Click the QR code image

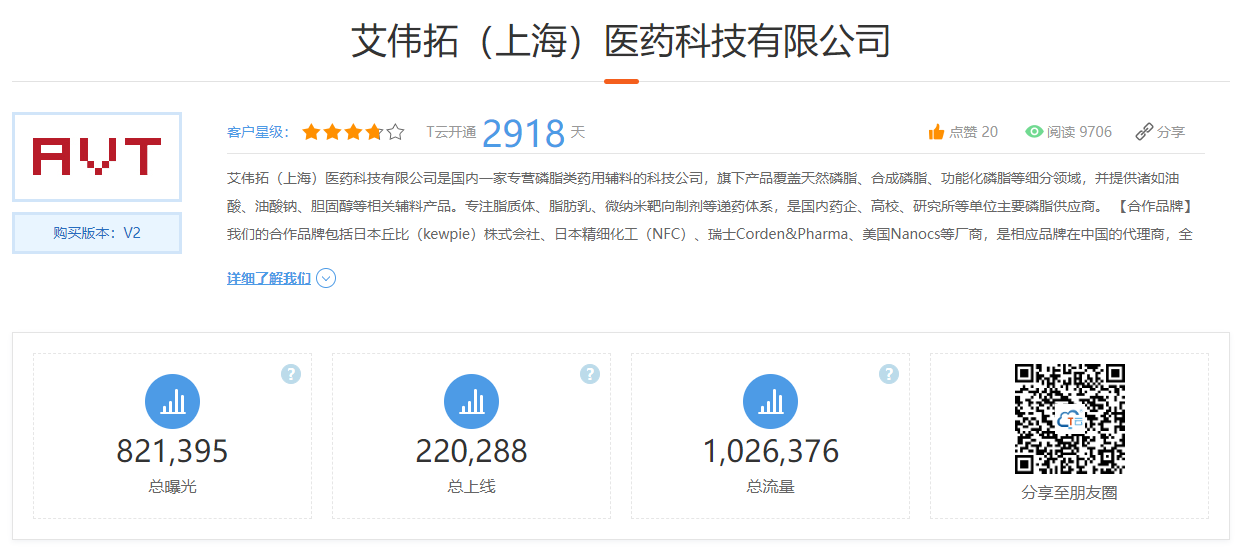[x=1069, y=419]
